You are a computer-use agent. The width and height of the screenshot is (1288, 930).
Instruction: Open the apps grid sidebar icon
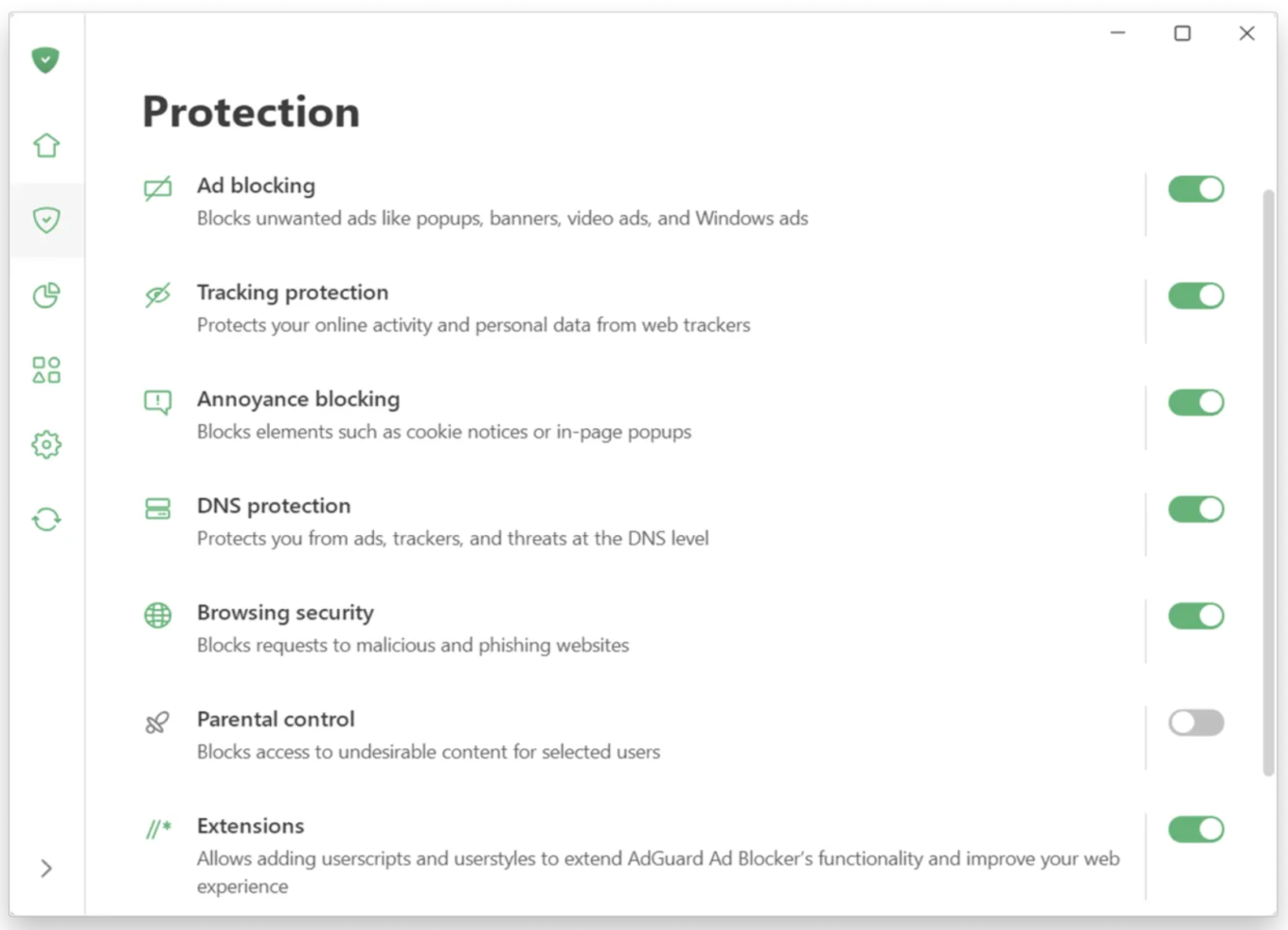(46, 369)
